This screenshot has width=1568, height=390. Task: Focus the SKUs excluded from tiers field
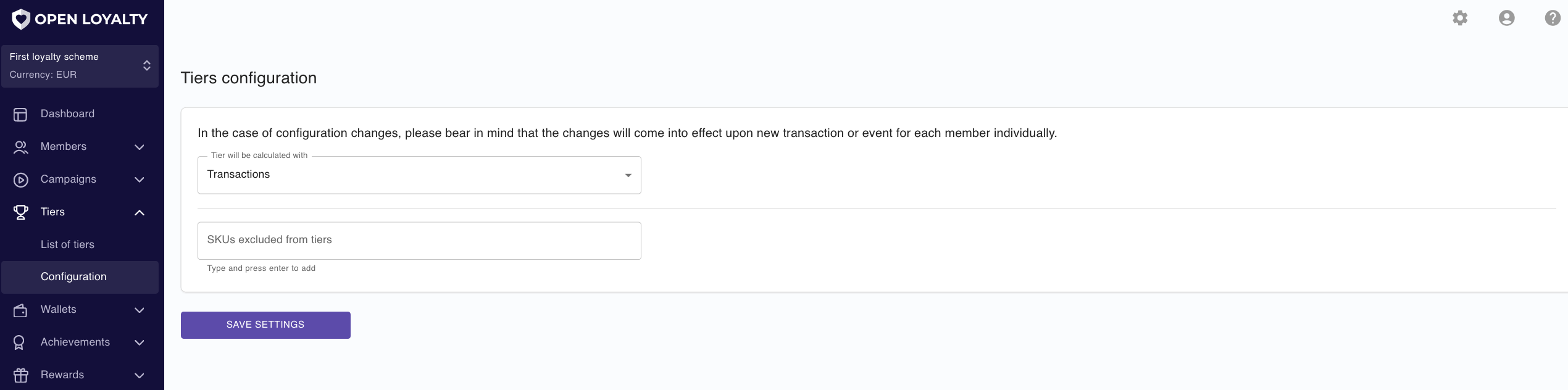click(x=419, y=241)
